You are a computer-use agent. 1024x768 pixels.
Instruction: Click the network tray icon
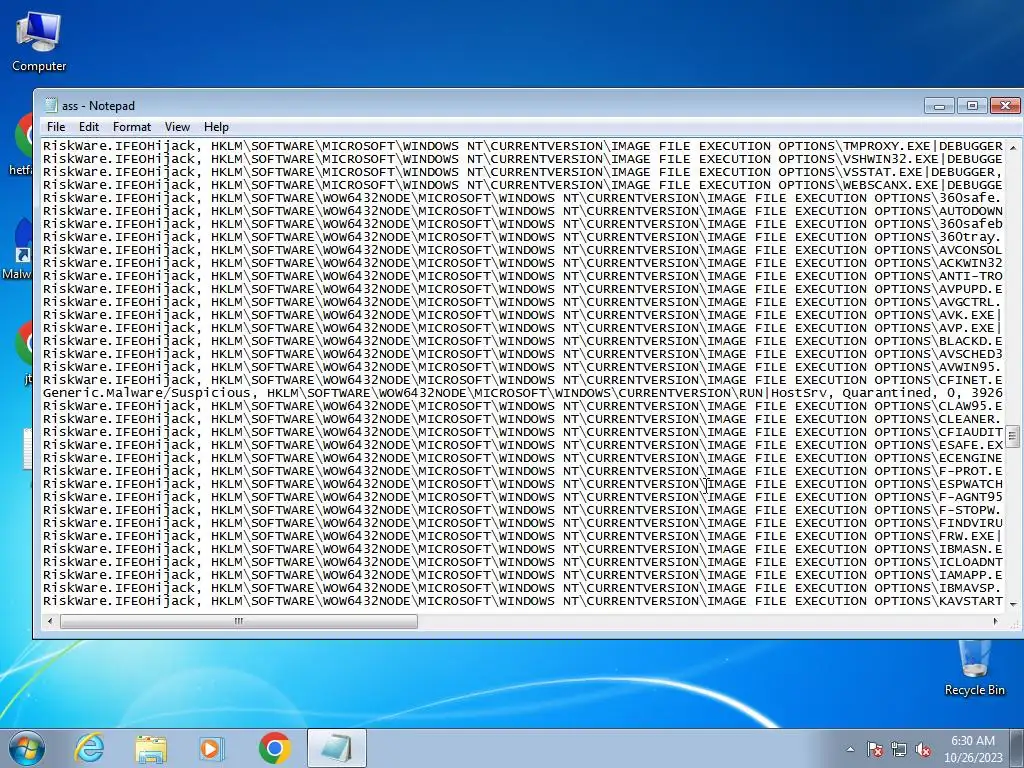tap(899, 749)
